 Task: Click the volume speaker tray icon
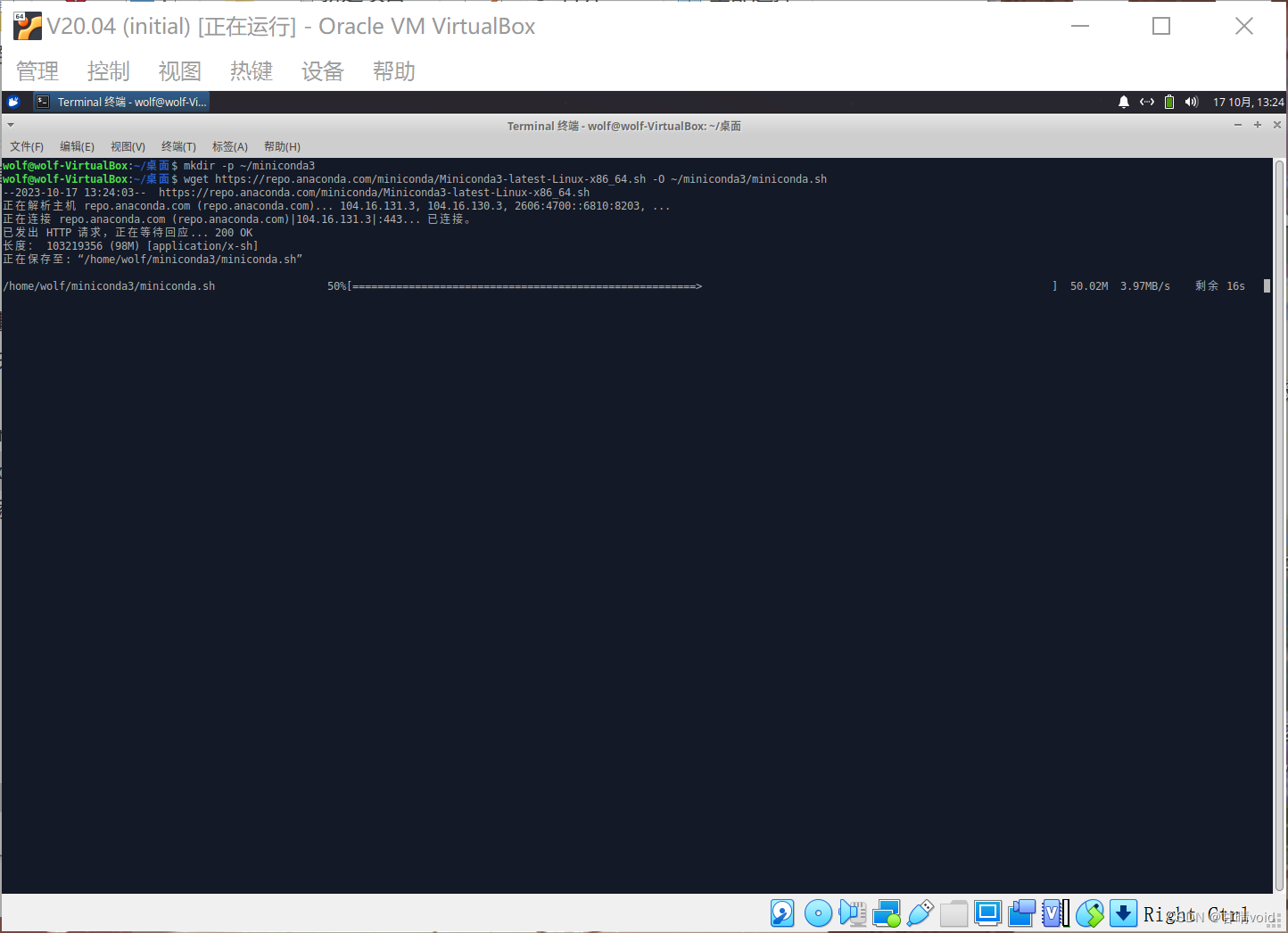click(1192, 102)
